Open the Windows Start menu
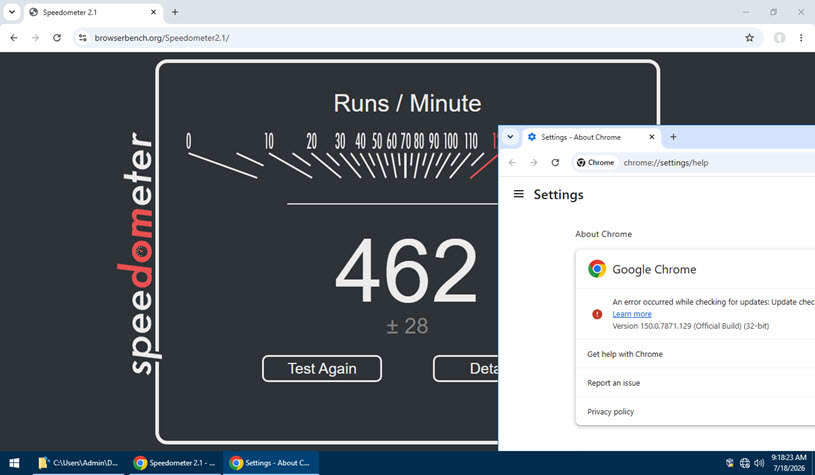This screenshot has width=815, height=475. 14,463
